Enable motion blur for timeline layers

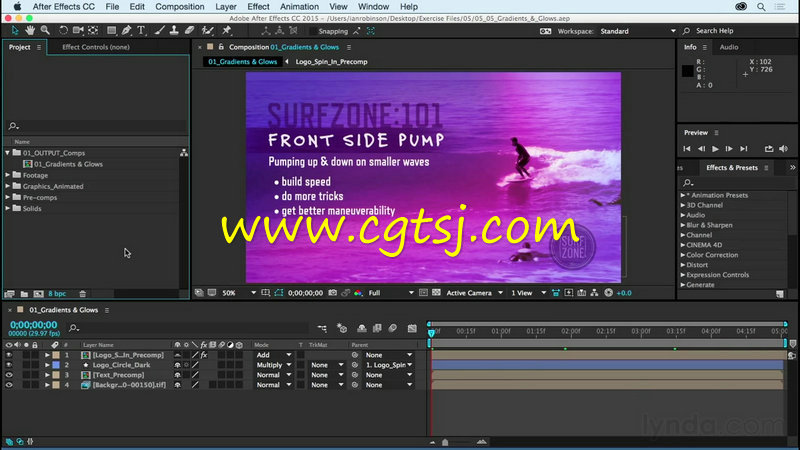click(392, 329)
